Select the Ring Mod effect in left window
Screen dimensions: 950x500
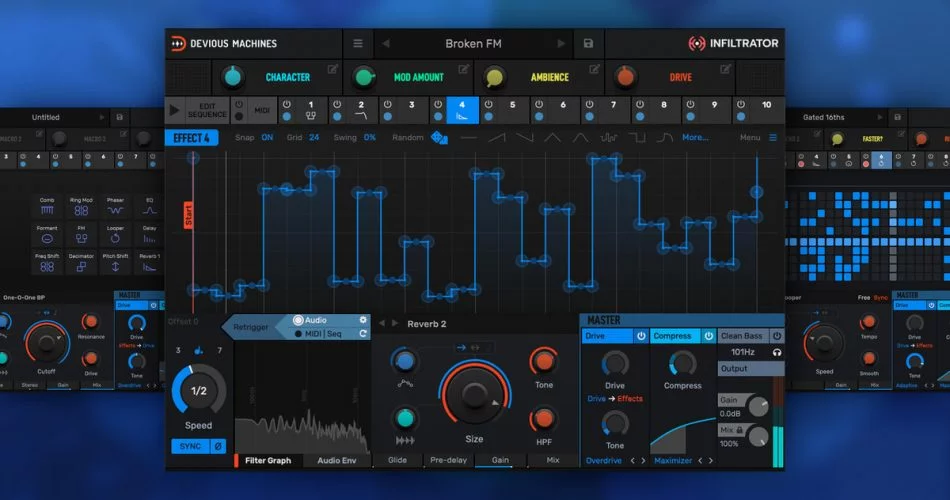[x=81, y=207]
